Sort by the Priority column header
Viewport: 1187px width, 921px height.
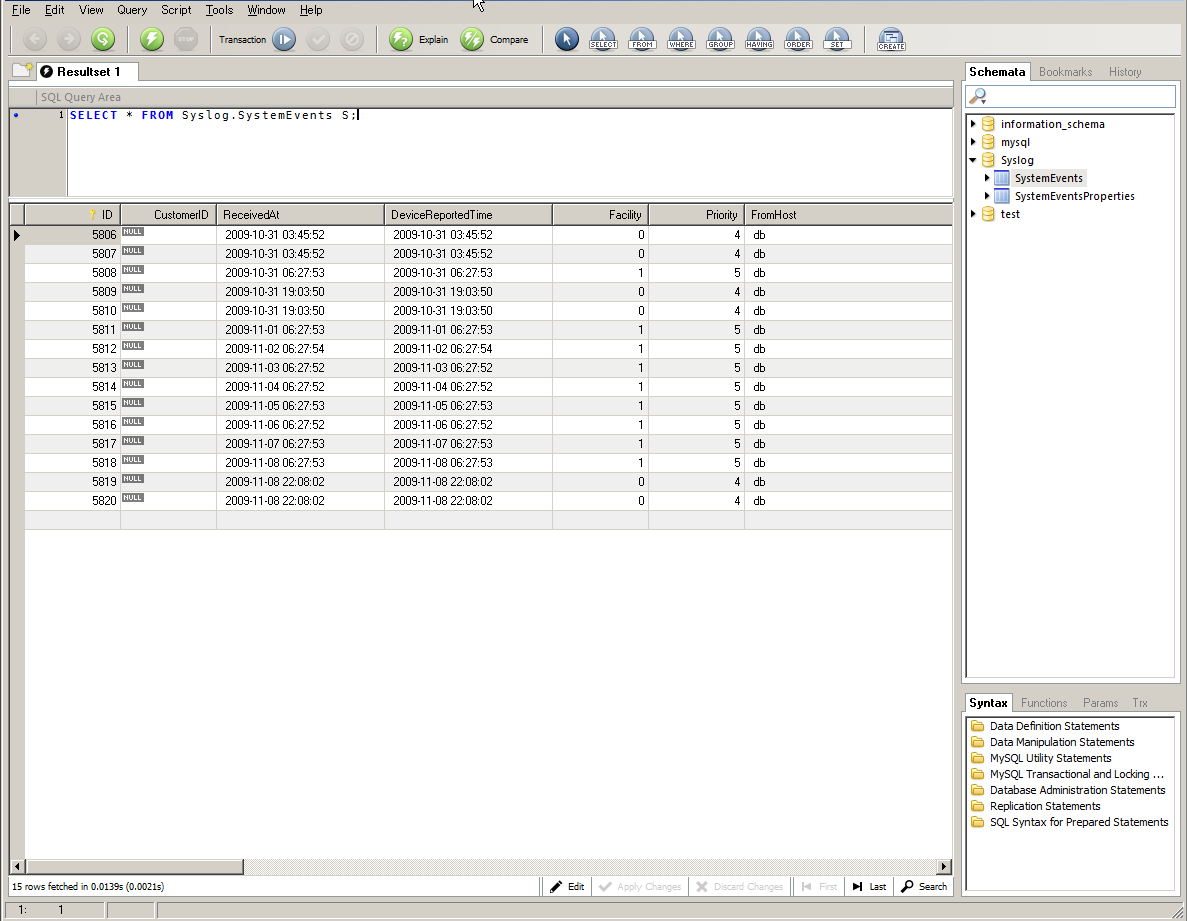(696, 215)
